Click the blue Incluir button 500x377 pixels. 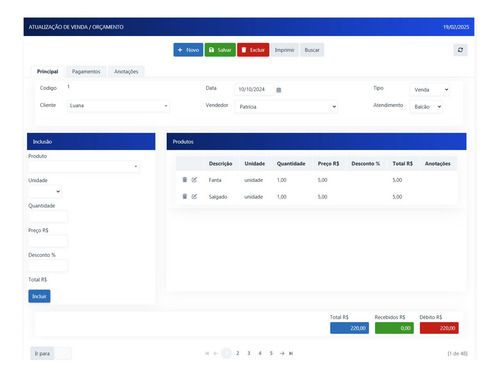39,296
